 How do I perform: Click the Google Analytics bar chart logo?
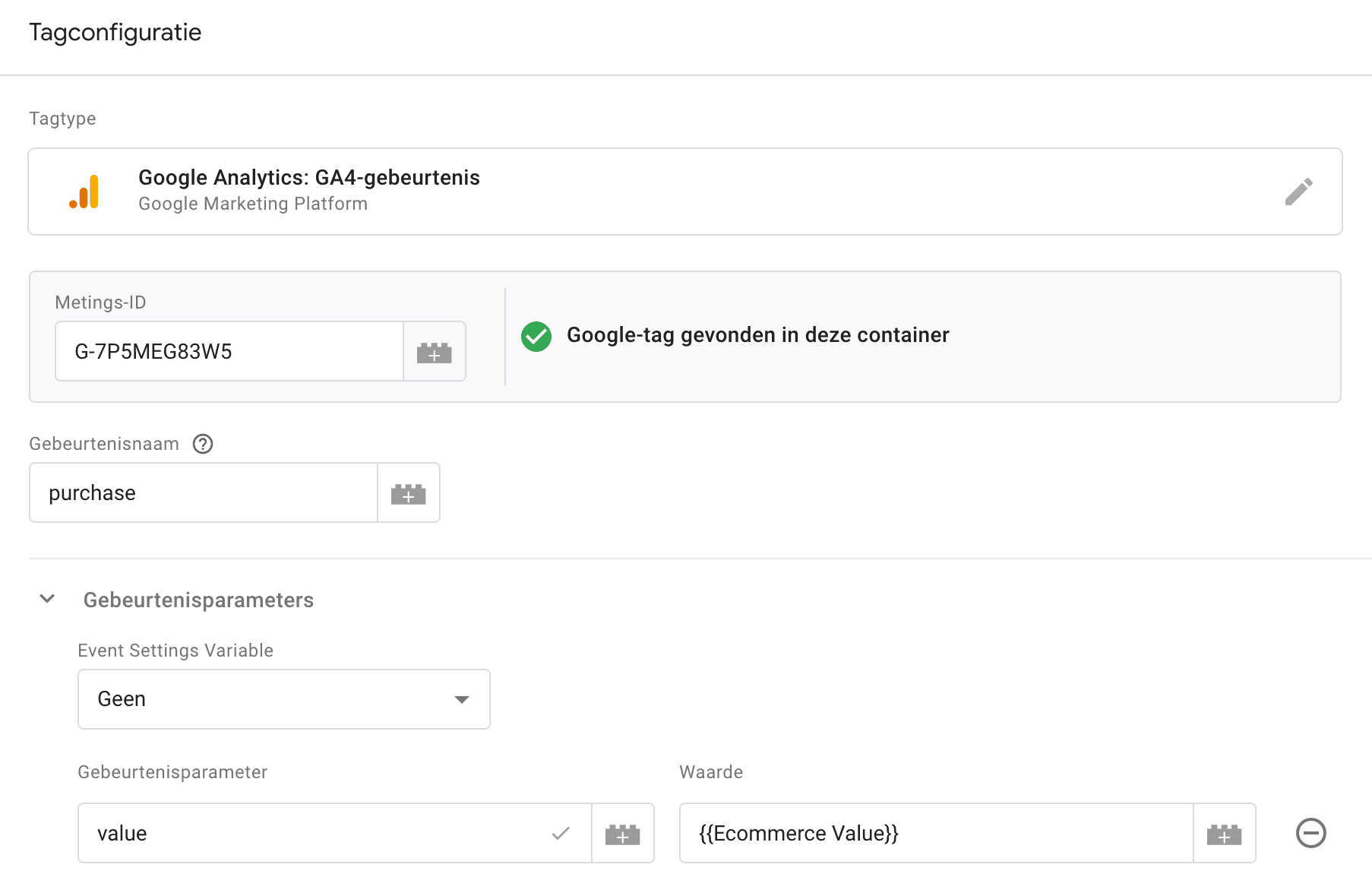[84, 192]
